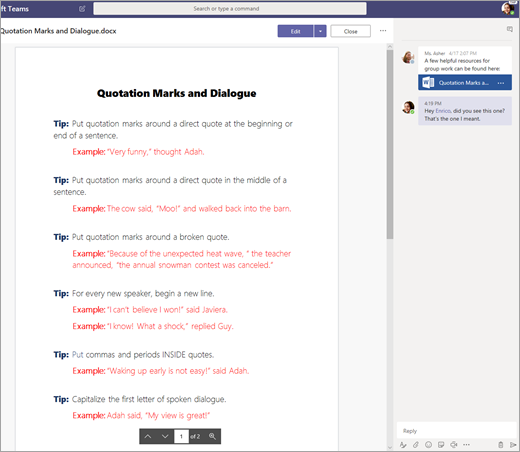Image resolution: width=520 pixels, height=452 pixels.
Task: Click the Meet now video icon
Action: click(x=454, y=445)
